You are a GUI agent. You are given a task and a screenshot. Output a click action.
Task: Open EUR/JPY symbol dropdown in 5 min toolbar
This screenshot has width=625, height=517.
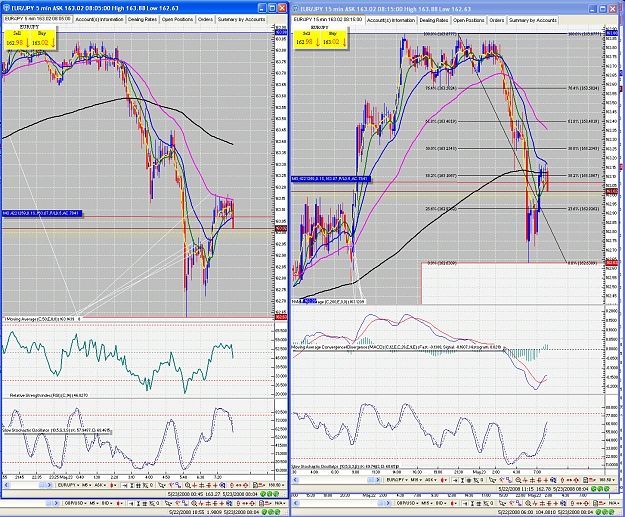(69, 485)
